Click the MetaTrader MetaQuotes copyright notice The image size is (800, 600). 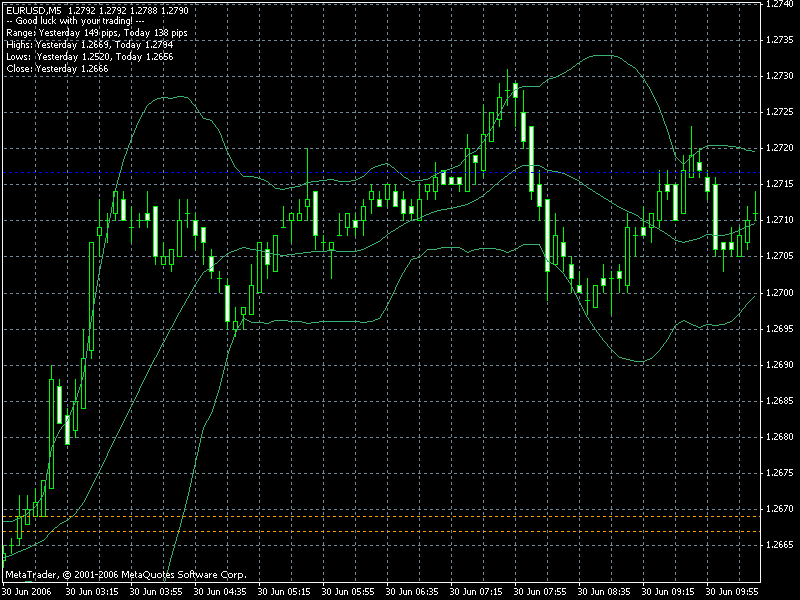(126, 574)
